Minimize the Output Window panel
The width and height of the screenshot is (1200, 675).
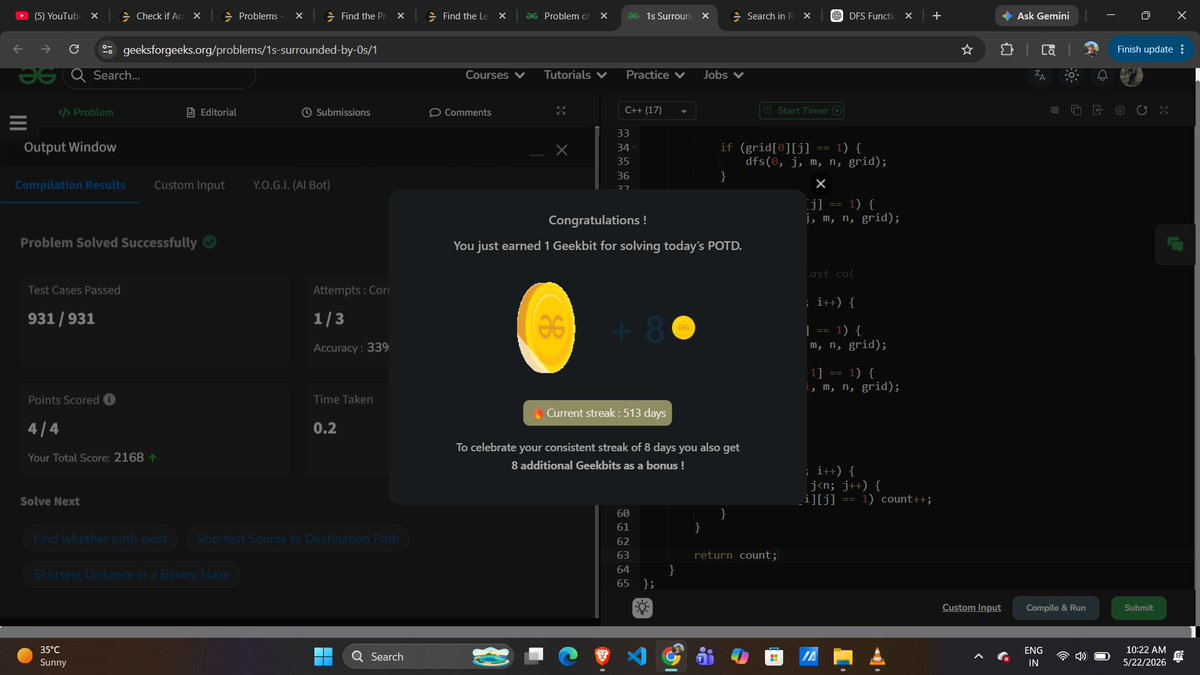coord(537,153)
